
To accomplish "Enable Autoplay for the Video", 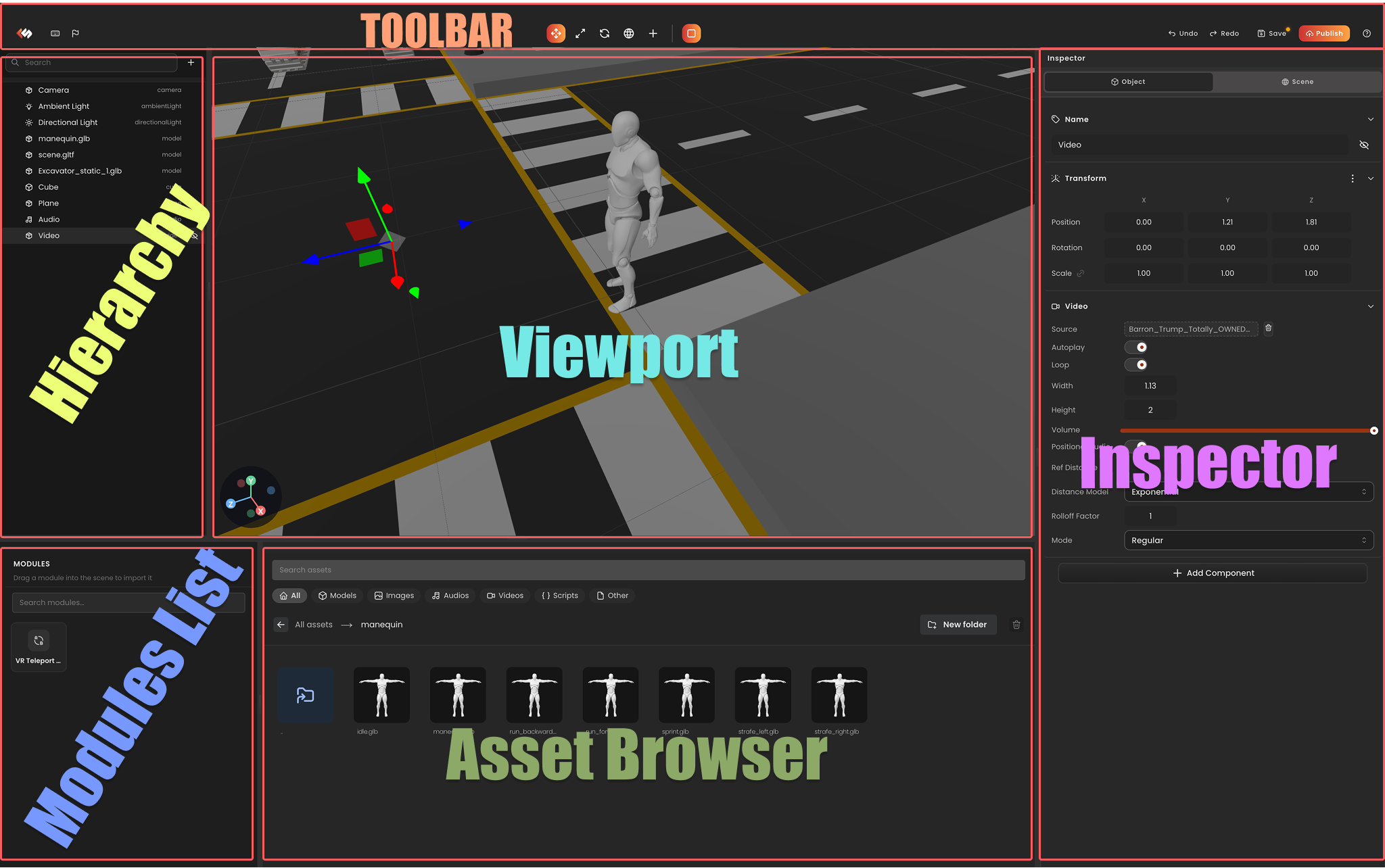I will click(x=1136, y=347).
